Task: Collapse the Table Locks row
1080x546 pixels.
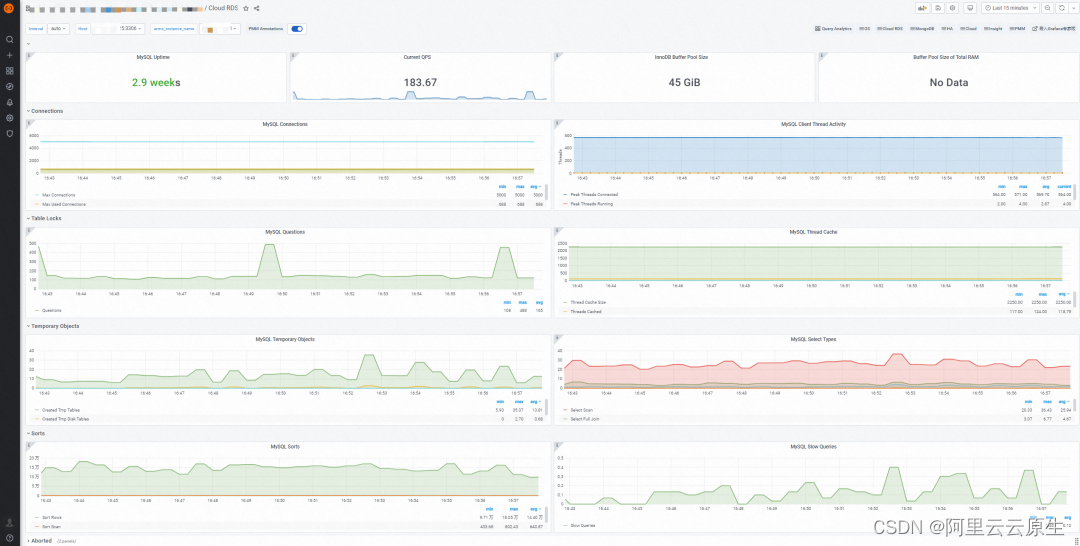Action: click(x=45, y=218)
